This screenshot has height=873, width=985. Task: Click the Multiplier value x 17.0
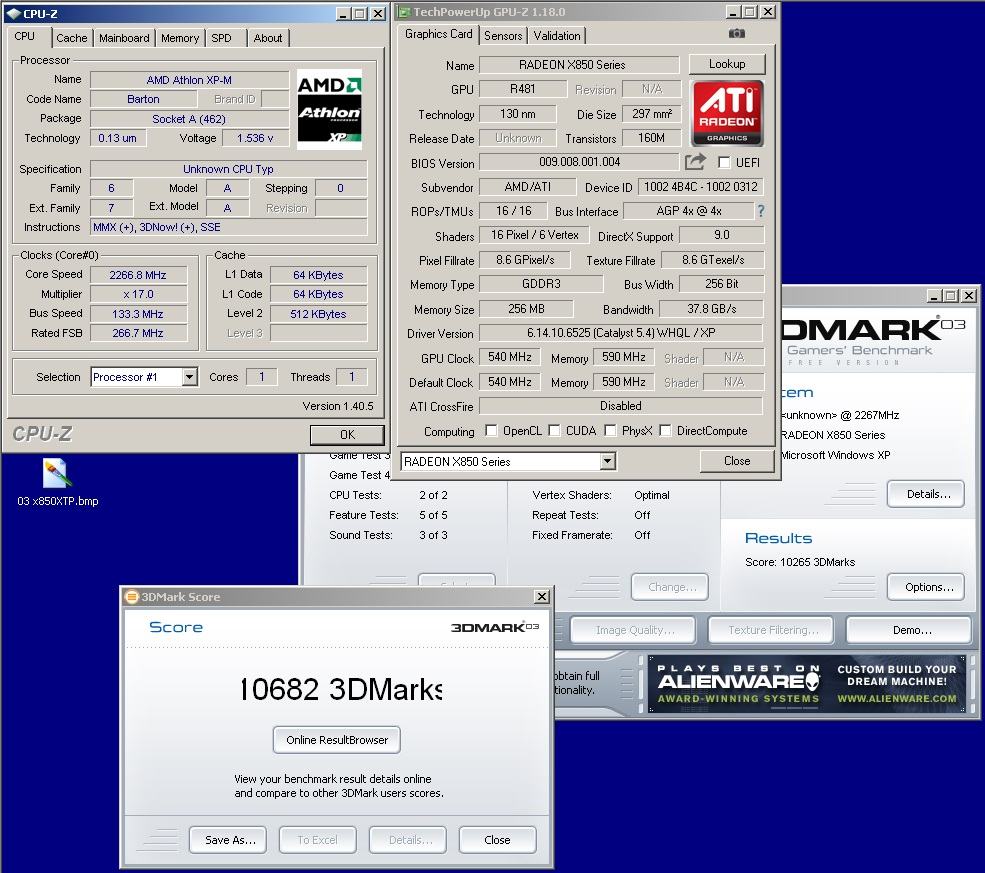pyautogui.click(x=138, y=294)
